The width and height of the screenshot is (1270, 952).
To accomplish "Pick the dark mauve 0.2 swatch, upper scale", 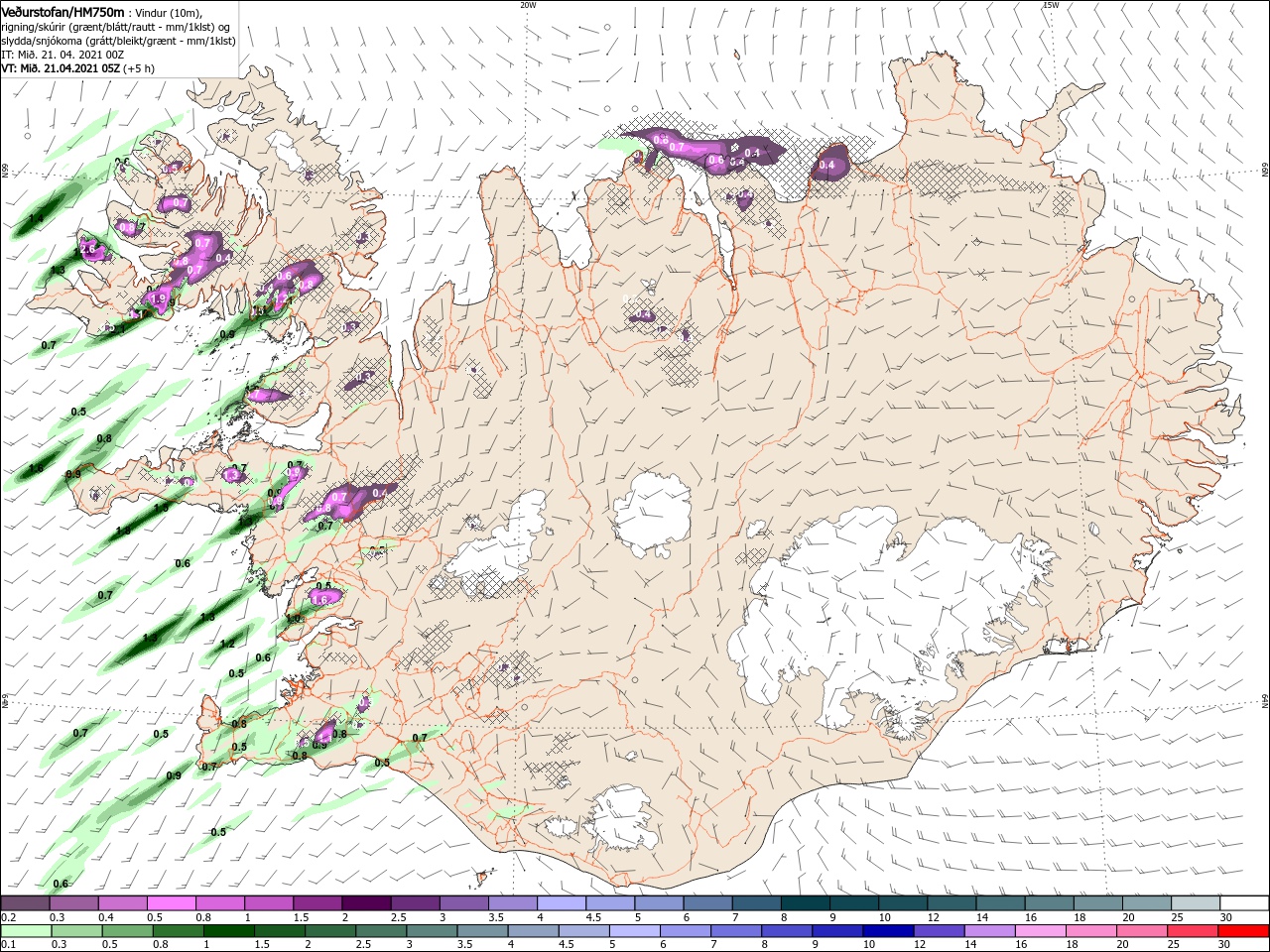I will pyautogui.click(x=25, y=903).
